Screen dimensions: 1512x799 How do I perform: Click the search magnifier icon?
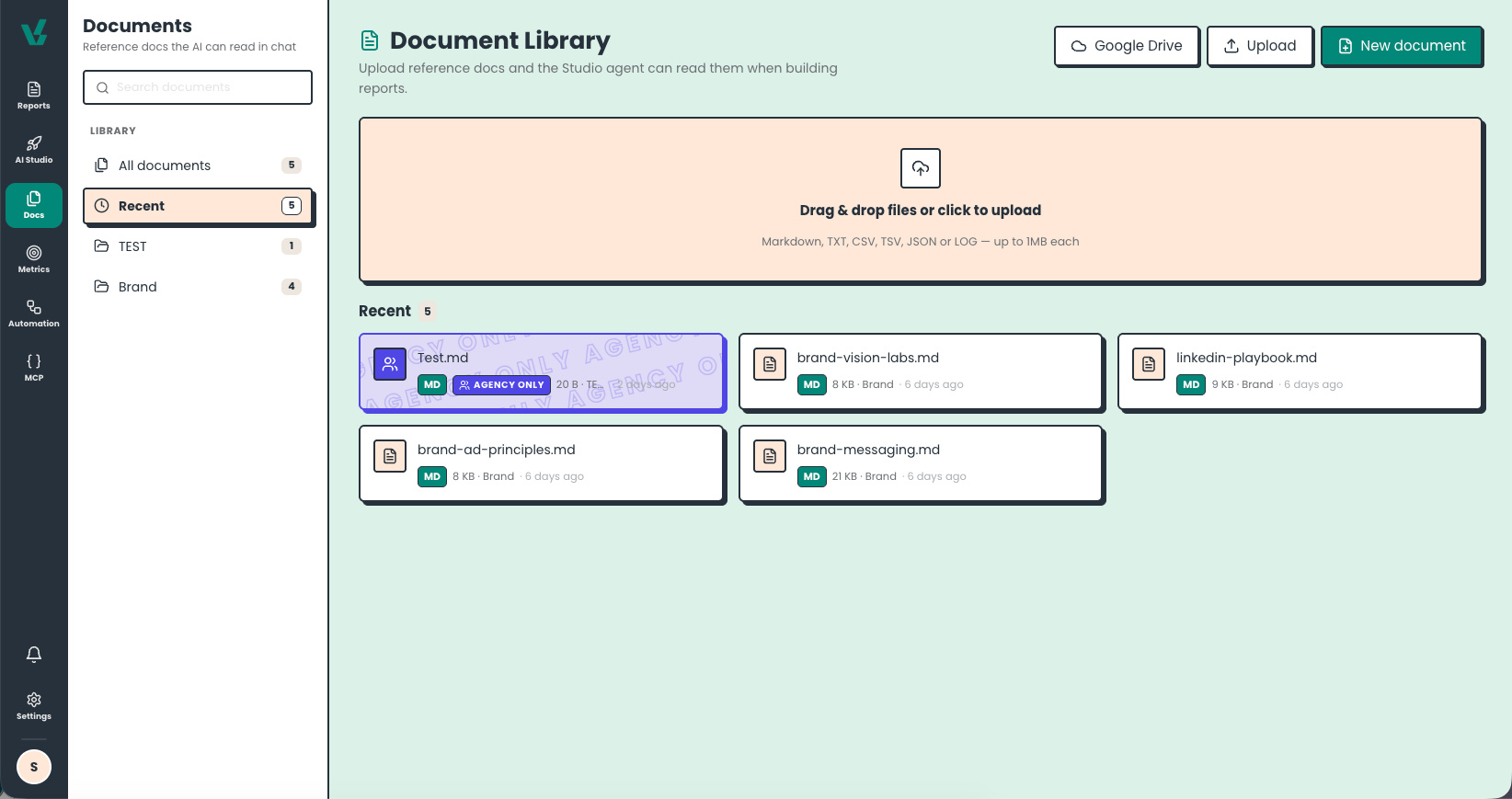[103, 87]
